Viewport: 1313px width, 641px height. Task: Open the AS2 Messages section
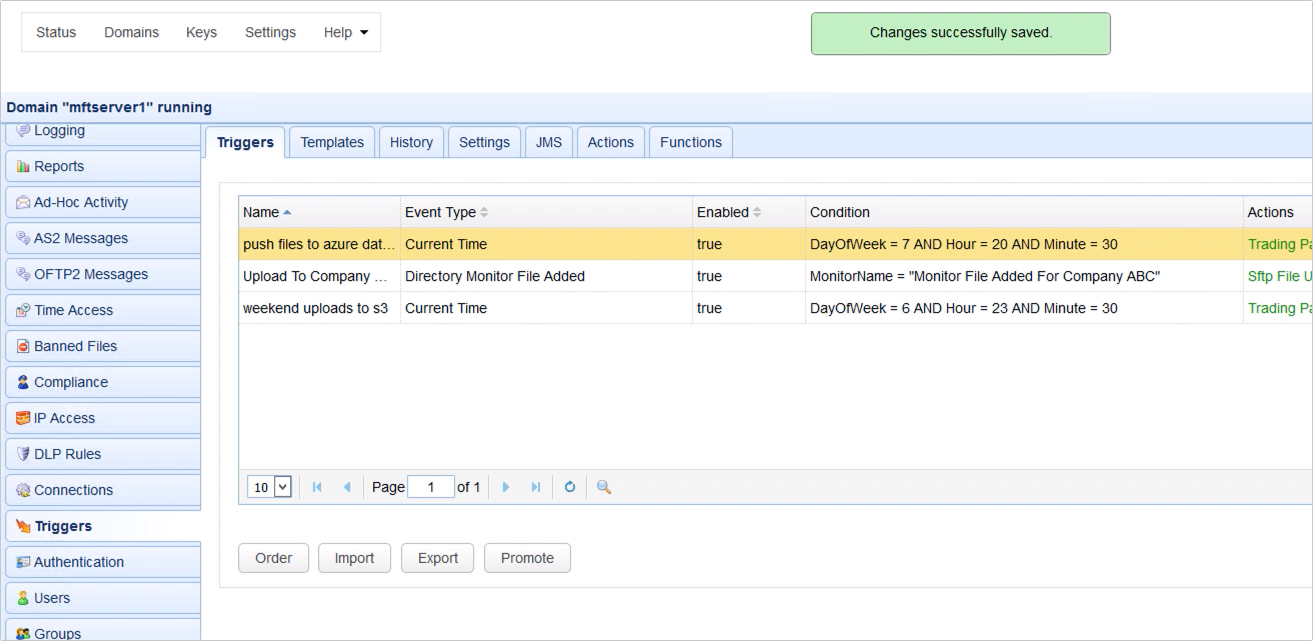(x=75, y=238)
